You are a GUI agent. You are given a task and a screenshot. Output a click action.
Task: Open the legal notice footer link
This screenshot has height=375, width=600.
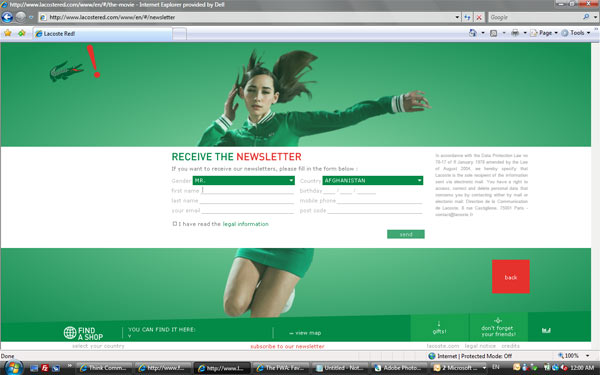tap(480, 346)
